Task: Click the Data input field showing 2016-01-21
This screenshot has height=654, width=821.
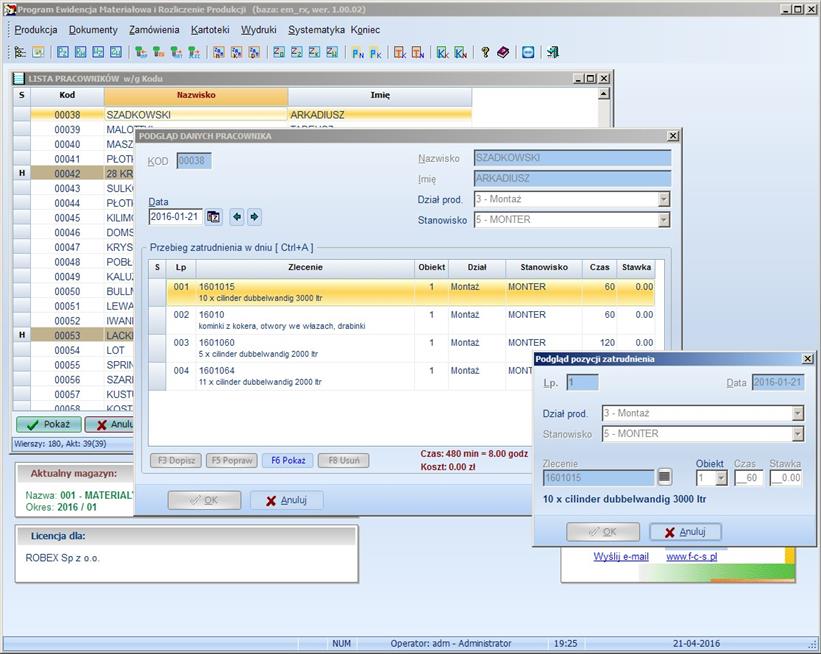Action: [x=176, y=217]
